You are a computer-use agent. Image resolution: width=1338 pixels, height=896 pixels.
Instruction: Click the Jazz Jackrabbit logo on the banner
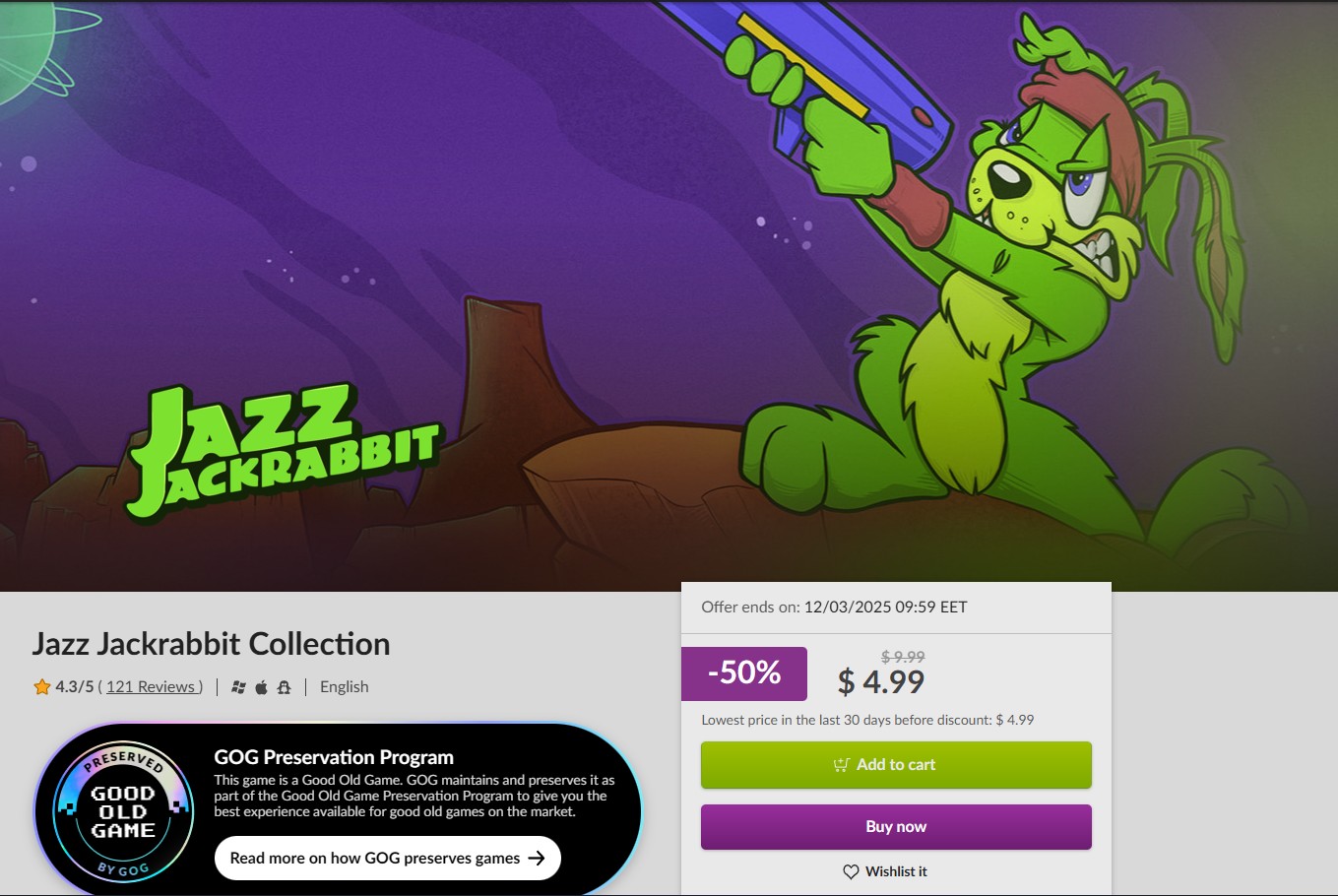click(x=284, y=449)
